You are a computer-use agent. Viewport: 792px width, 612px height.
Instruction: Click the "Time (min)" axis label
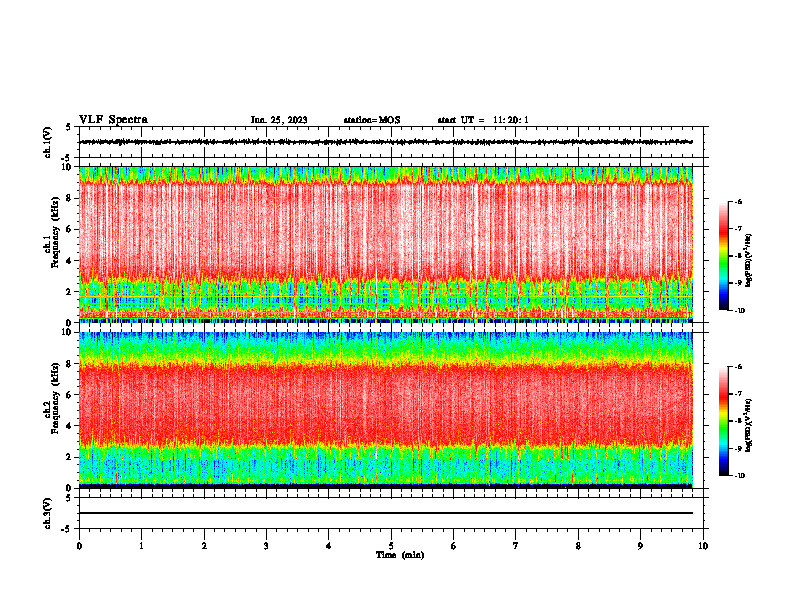point(400,555)
